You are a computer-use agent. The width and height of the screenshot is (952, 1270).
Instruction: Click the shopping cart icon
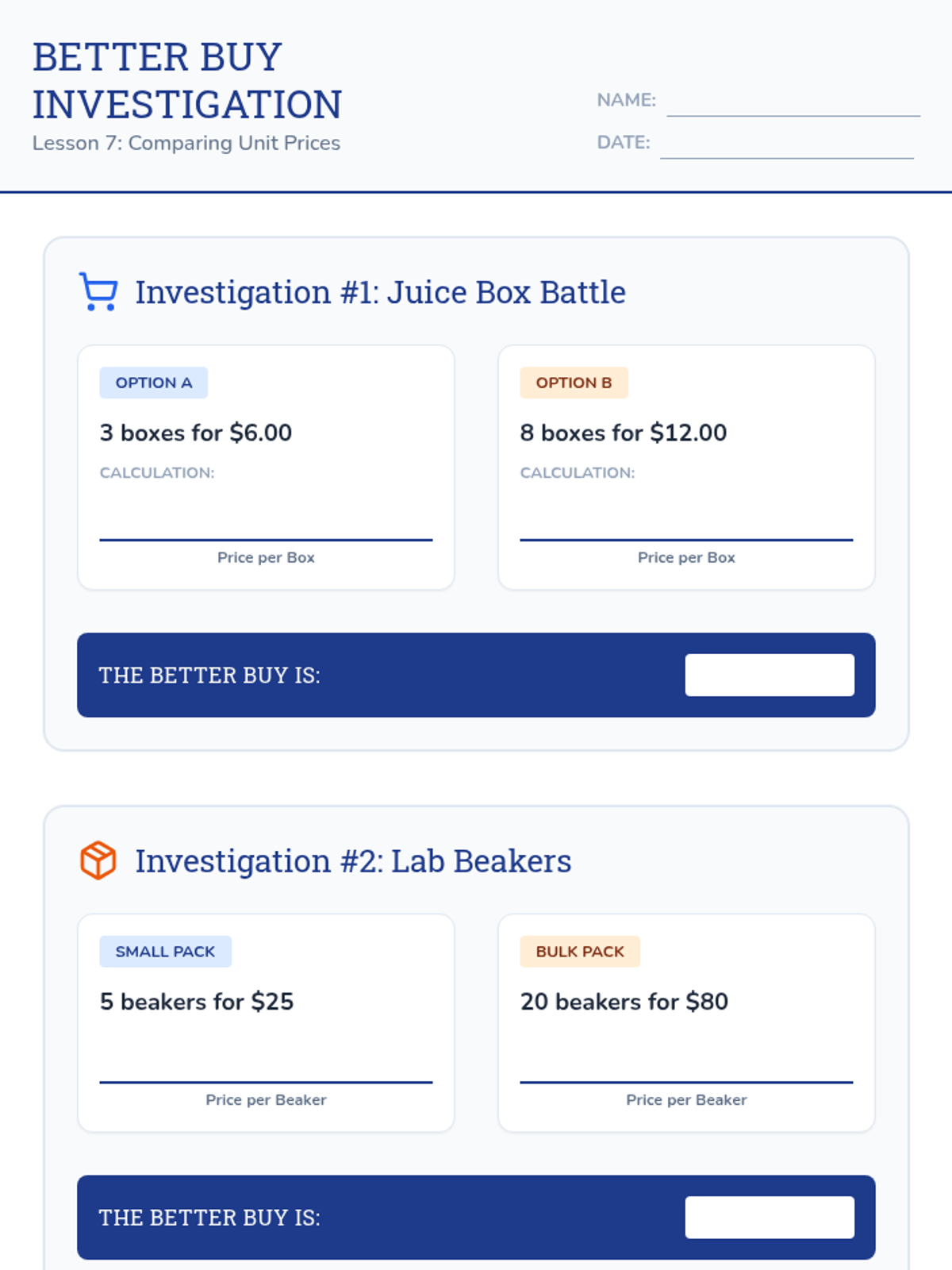[98, 291]
